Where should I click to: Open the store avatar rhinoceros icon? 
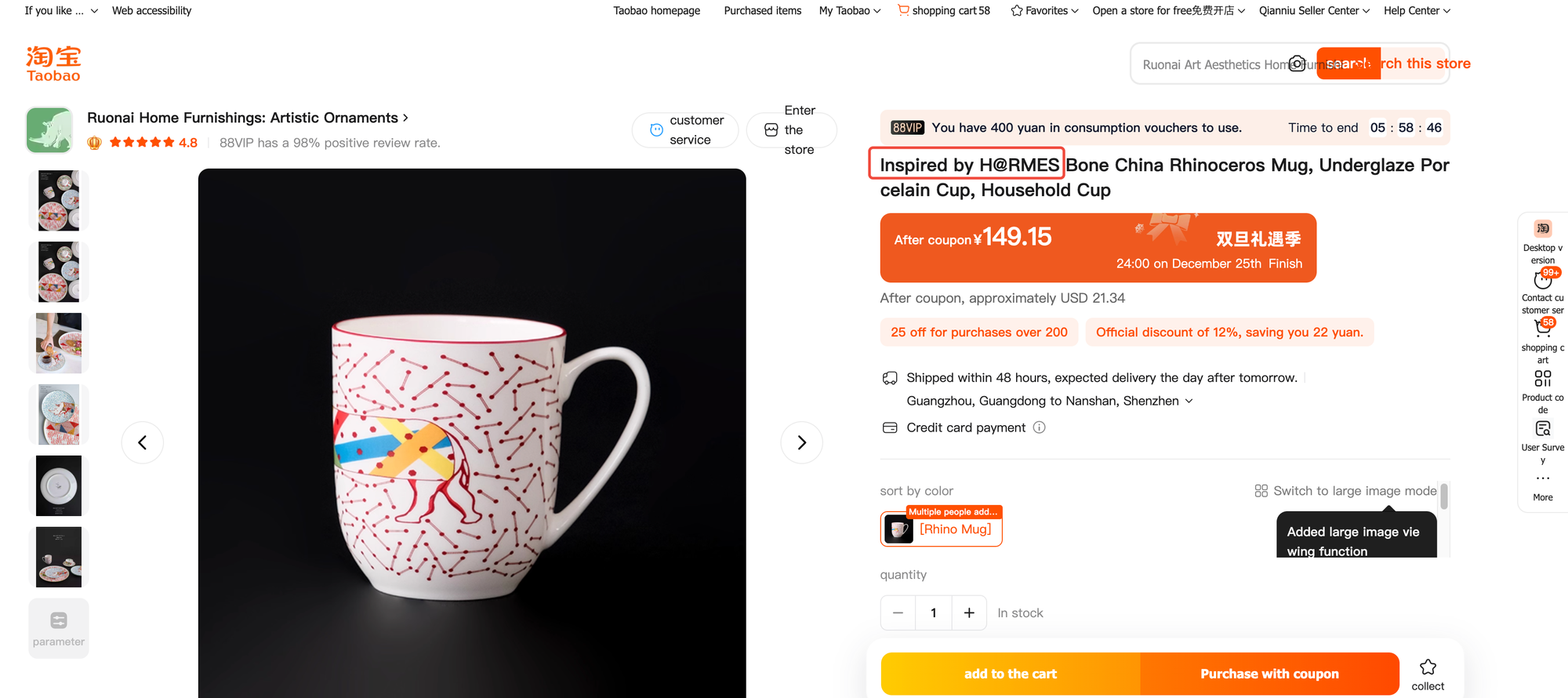pos(49,130)
